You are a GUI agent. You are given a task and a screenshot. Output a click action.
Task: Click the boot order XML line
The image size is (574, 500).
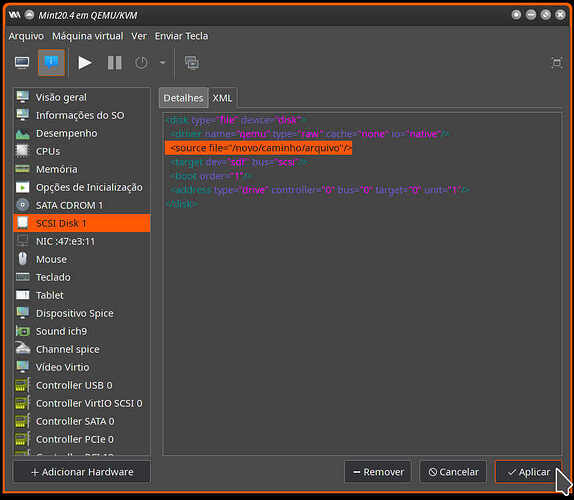211,176
